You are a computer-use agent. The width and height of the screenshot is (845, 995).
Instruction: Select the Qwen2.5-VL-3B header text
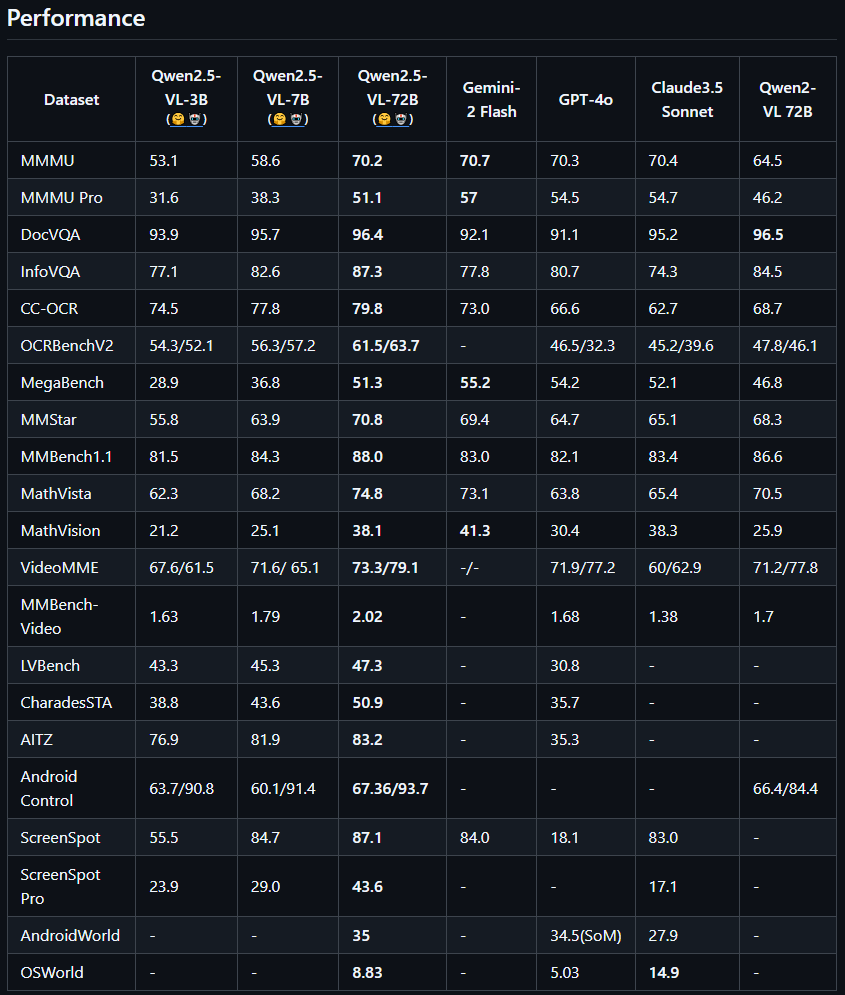186,88
